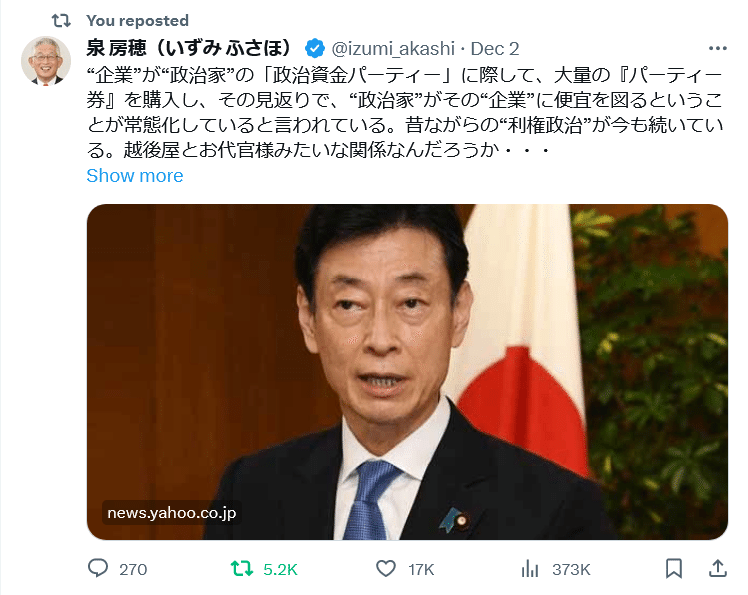Undo repost via green repost icon
Image resolution: width=748 pixels, height=595 pixels.
coord(241,569)
